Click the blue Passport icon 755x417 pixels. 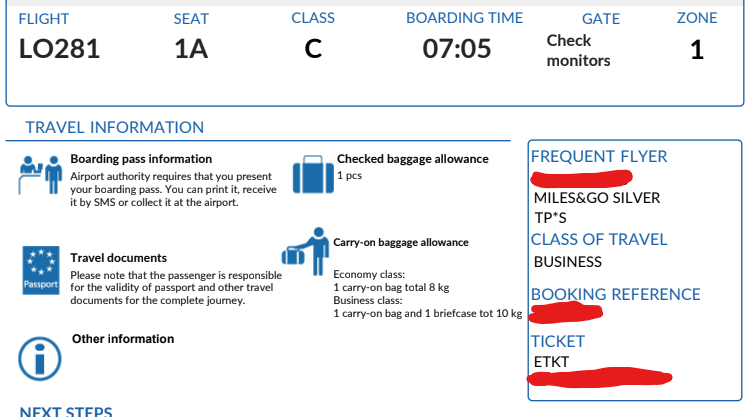41,269
